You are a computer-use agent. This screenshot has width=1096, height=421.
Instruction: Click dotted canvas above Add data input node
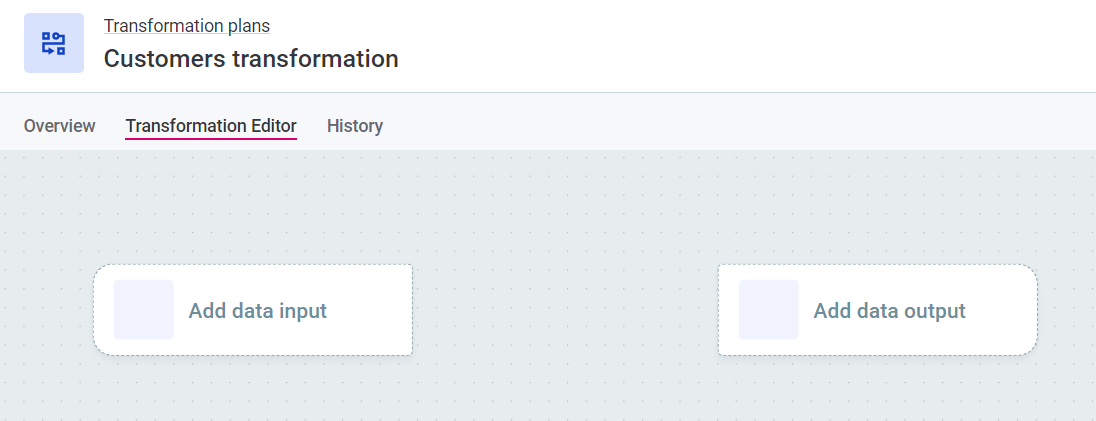pyautogui.click(x=253, y=210)
